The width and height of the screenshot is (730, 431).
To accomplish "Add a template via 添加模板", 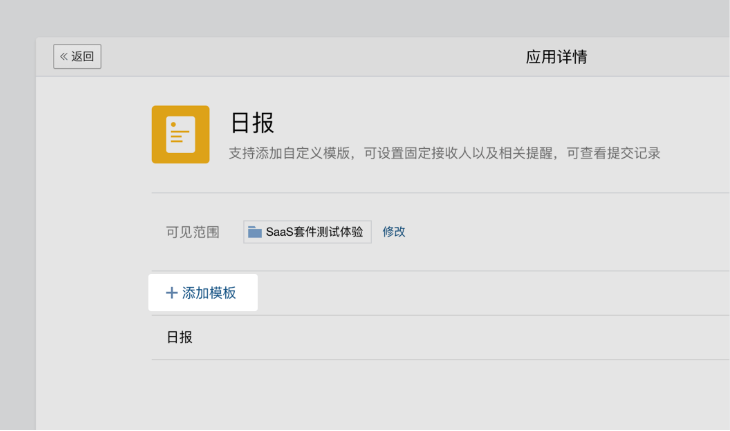I will pos(203,293).
